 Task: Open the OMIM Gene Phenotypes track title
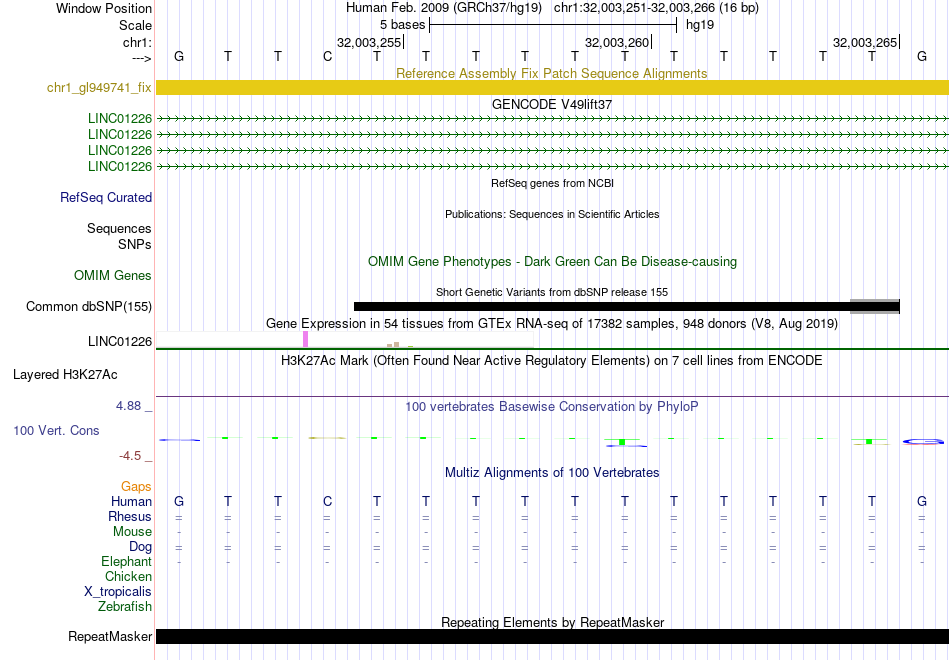[x=553, y=262]
